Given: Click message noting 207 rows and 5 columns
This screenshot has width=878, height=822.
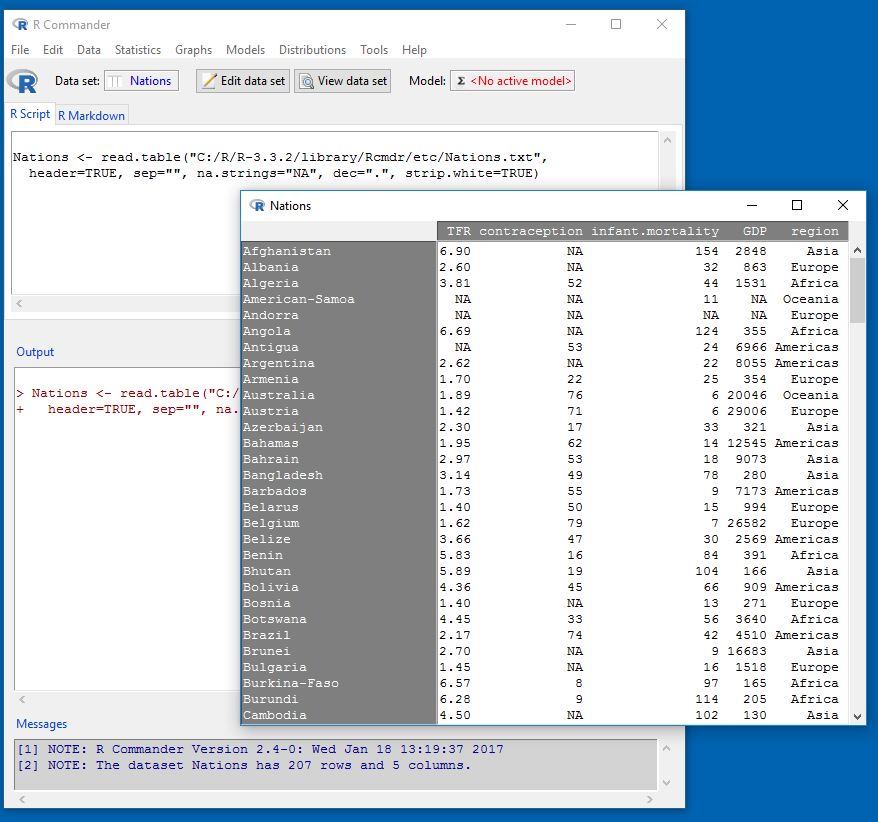Looking at the screenshot, I should point(244,765).
